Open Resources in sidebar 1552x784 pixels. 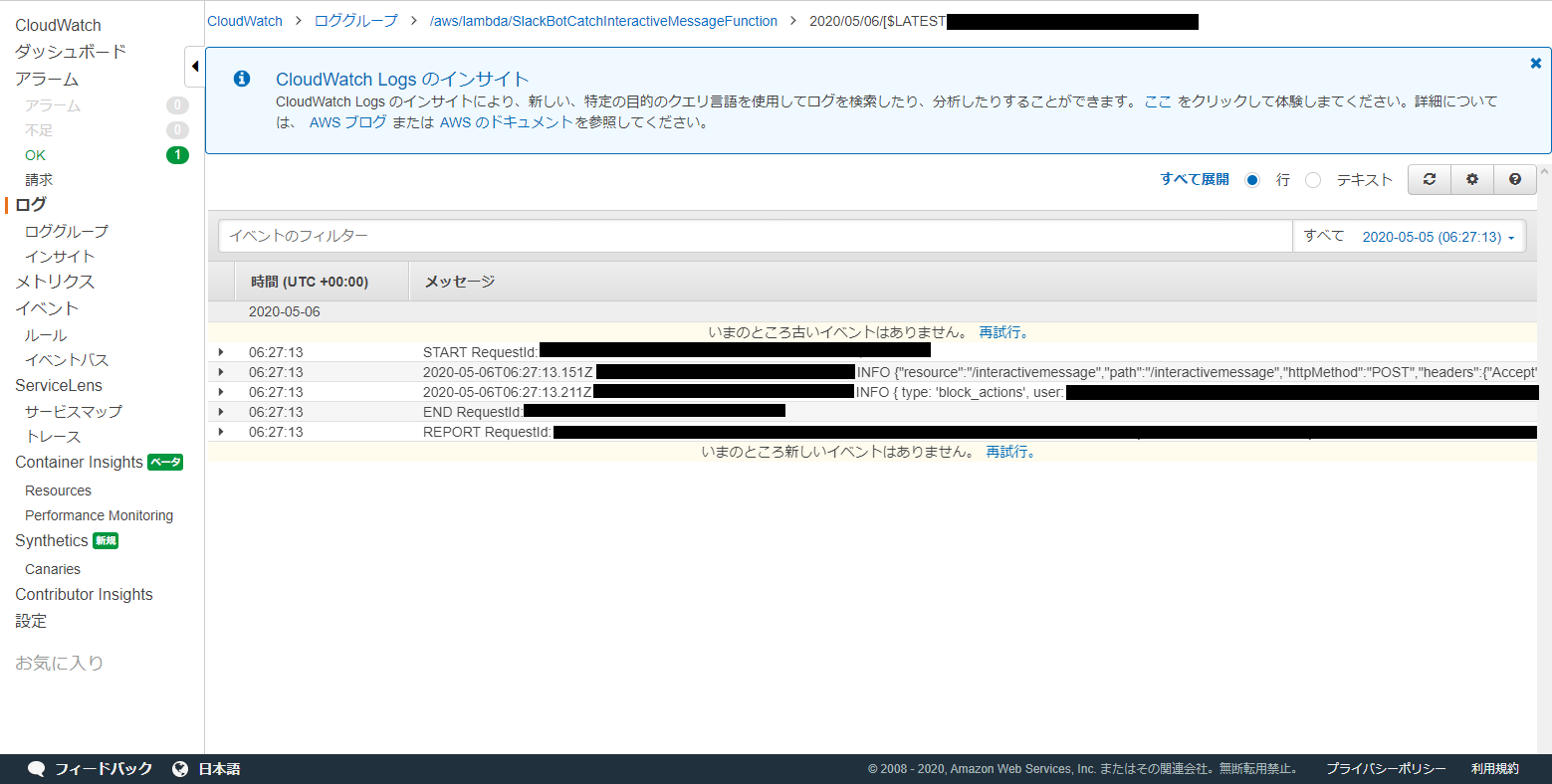58,490
